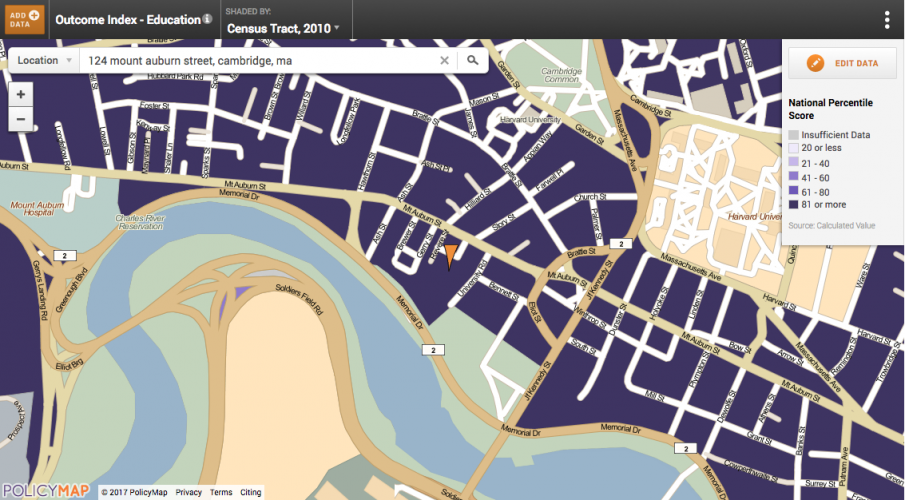Click the 20 or less legend swatch
This screenshot has height=500, width=905.
pyautogui.click(x=794, y=148)
